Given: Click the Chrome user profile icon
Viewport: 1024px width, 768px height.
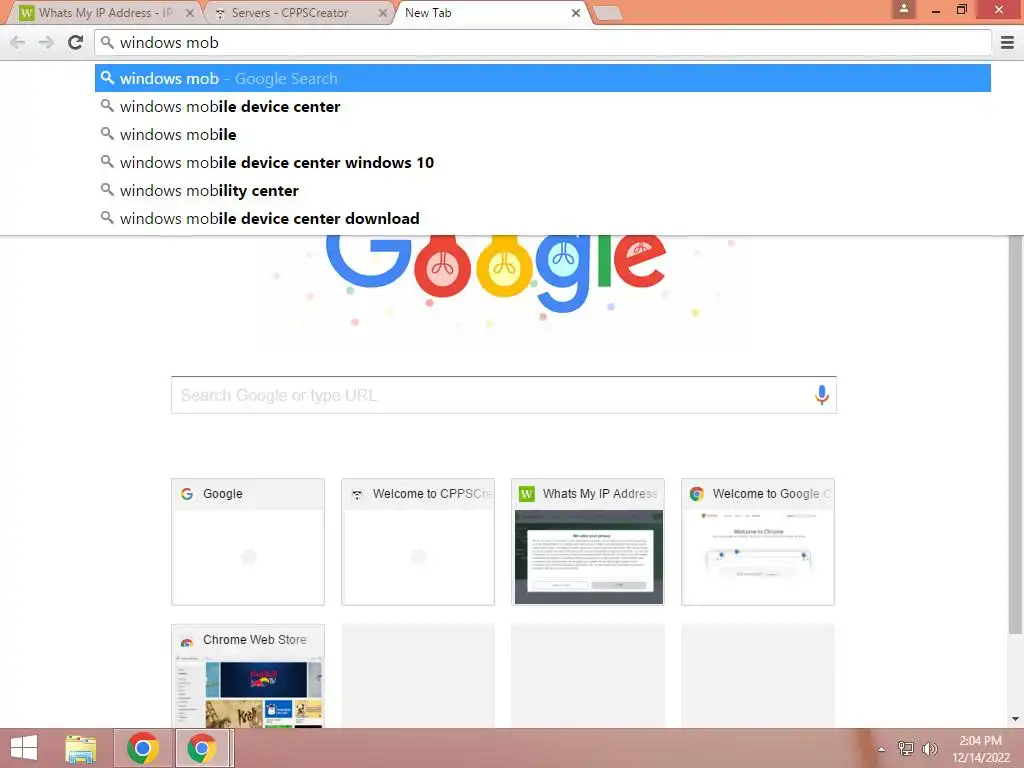Looking at the screenshot, I should click(x=904, y=9).
